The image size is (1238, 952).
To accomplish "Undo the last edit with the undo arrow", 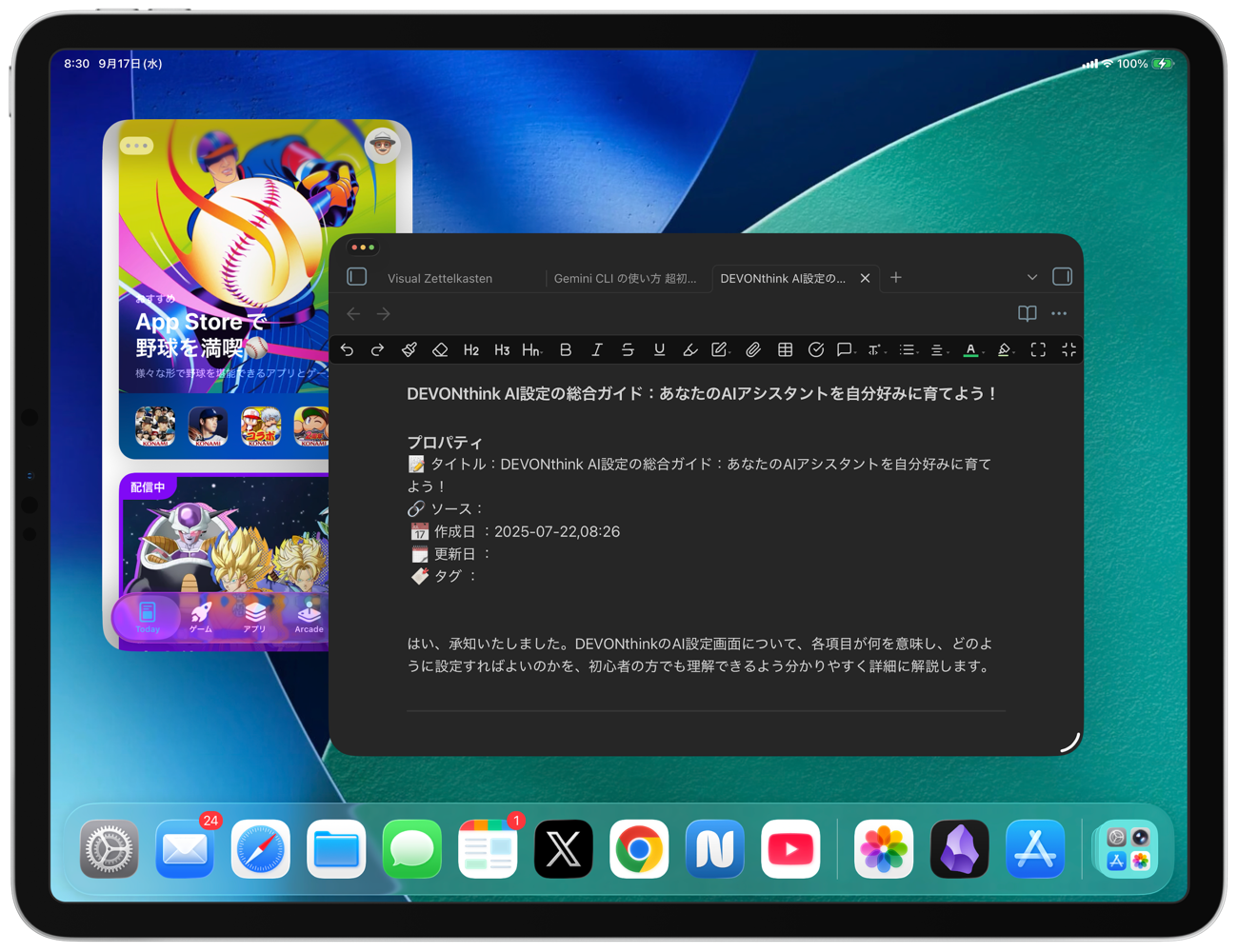I will pos(347,349).
